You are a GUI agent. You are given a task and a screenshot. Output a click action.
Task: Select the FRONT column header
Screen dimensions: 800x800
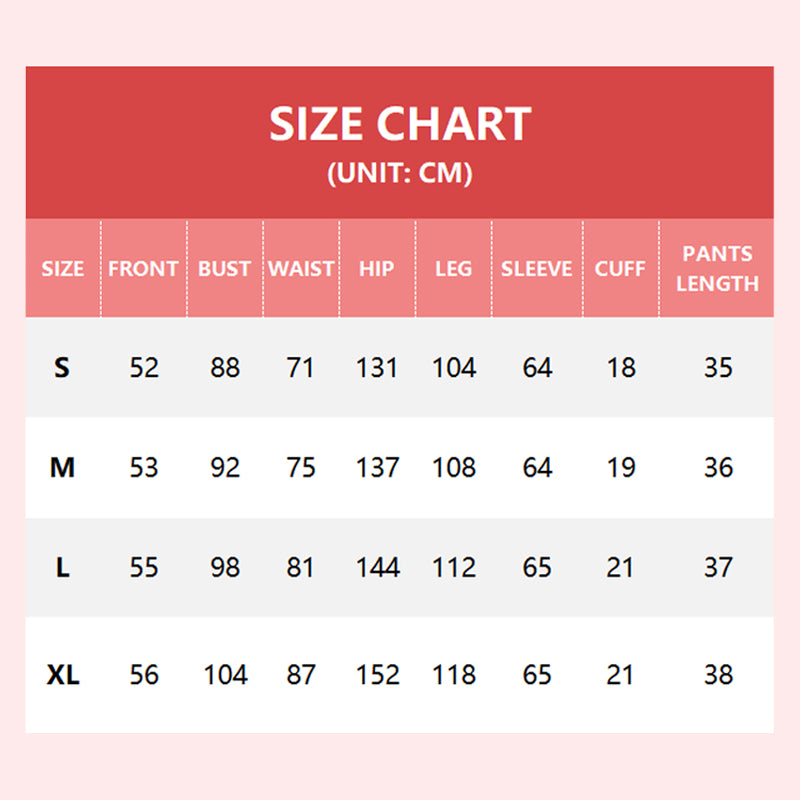tap(143, 269)
